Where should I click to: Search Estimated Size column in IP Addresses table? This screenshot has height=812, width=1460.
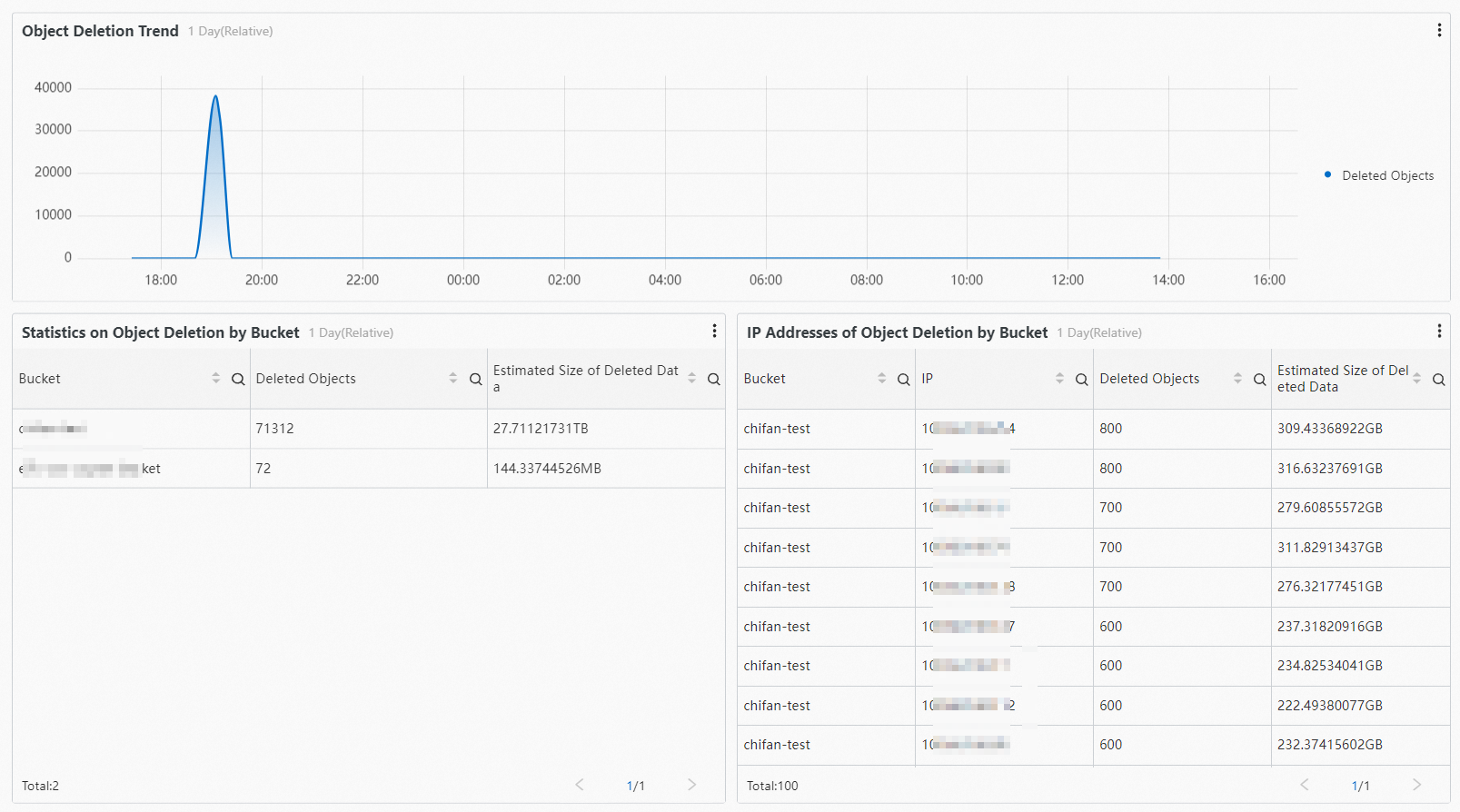coord(1438,379)
